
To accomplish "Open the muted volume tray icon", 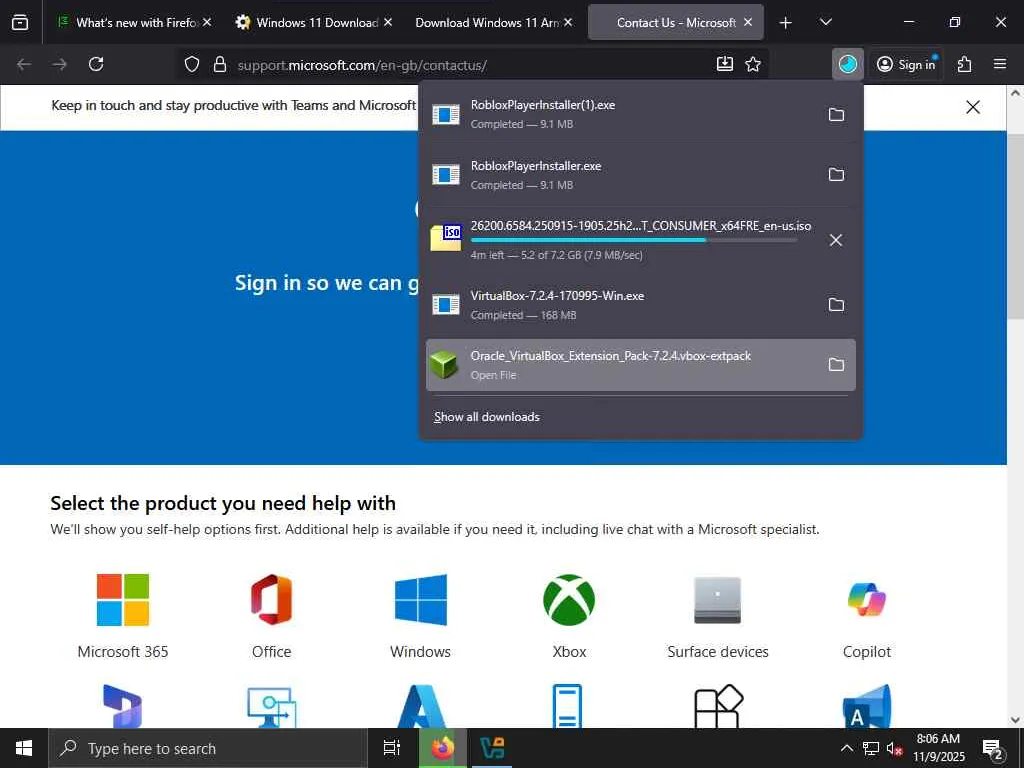I will (x=894, y=748).
